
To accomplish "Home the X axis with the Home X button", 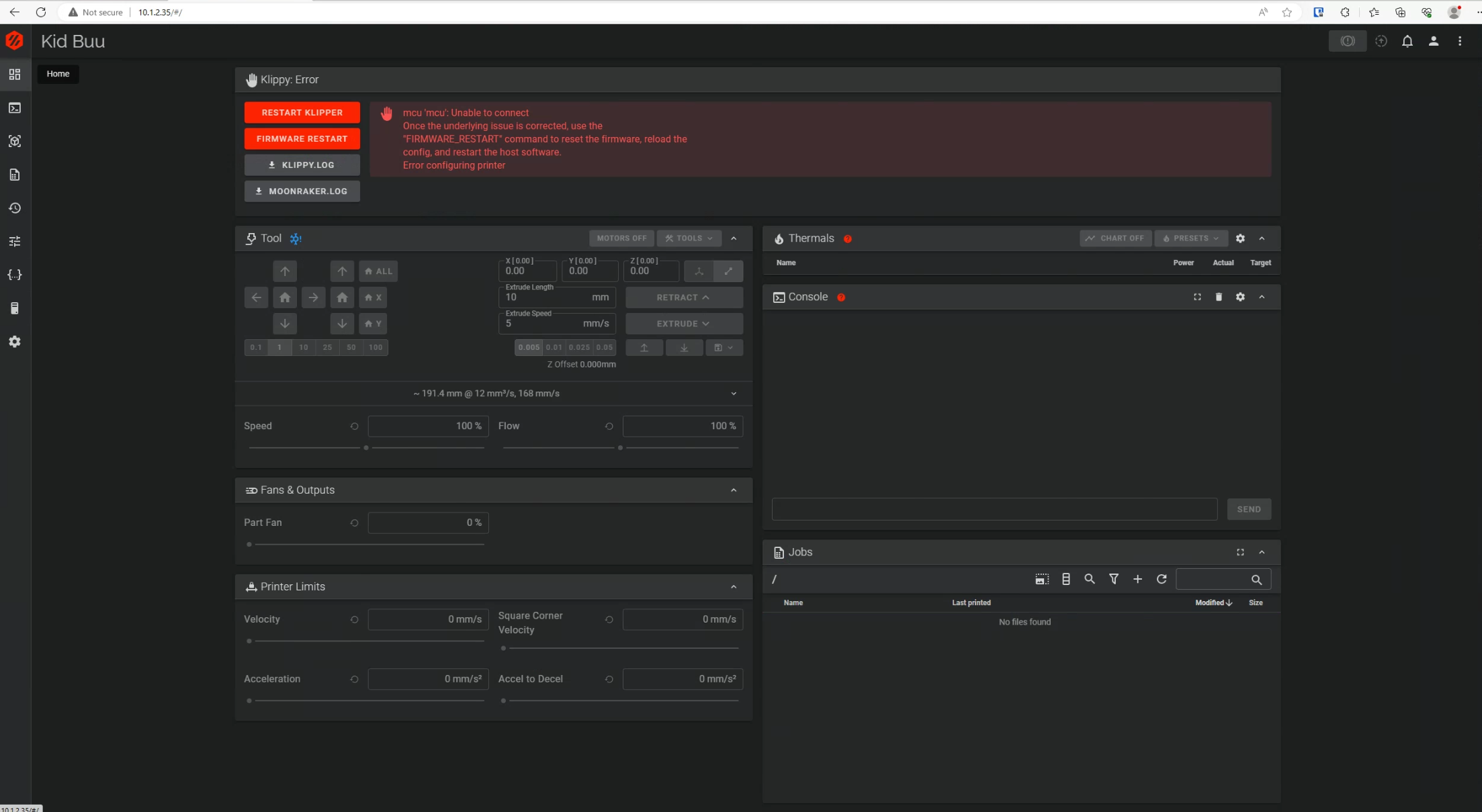I will pos(372,297).
